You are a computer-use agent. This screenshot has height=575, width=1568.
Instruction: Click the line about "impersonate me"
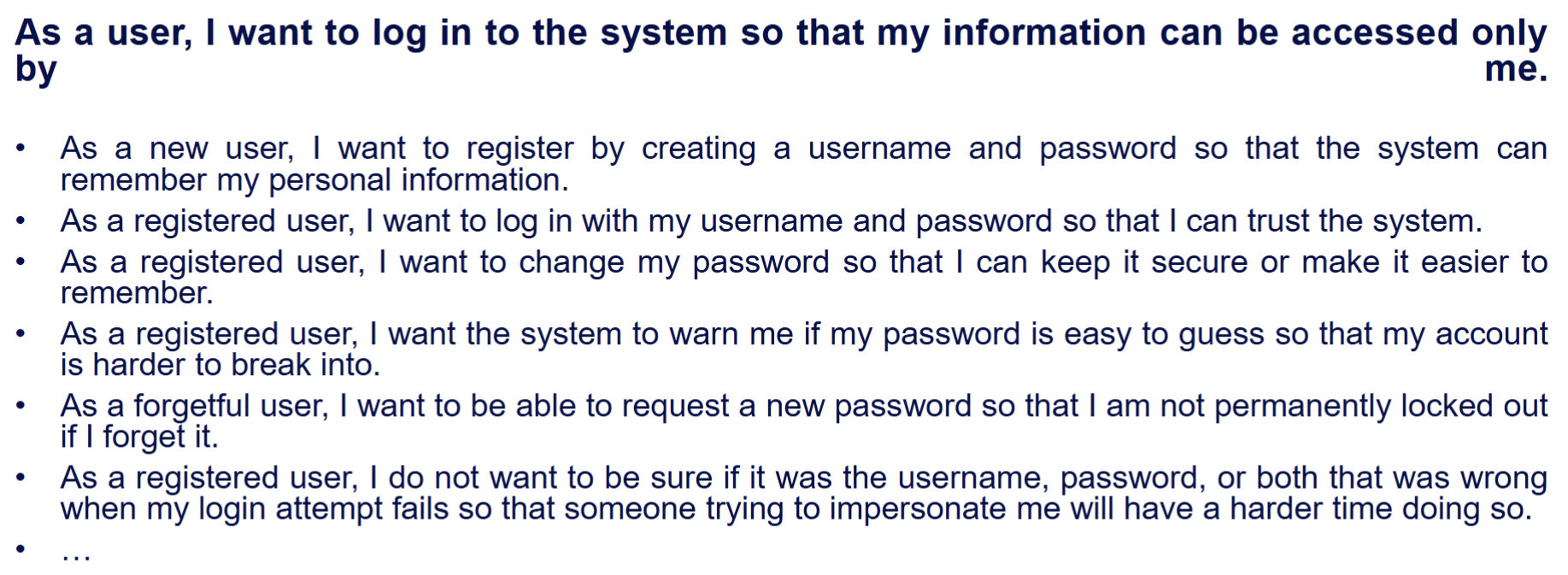click(x=796, y=509)
